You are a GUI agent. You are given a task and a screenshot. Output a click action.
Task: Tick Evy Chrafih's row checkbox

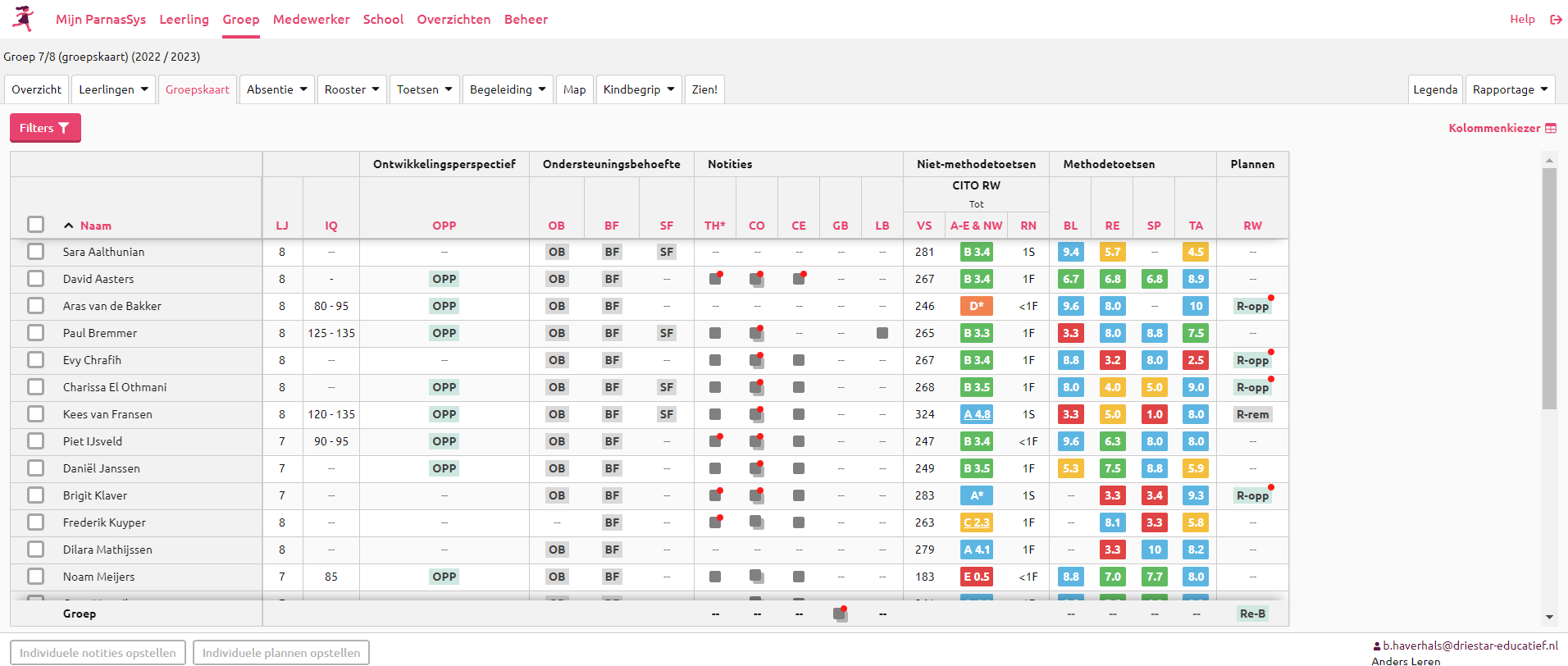[x=35, y=359]
